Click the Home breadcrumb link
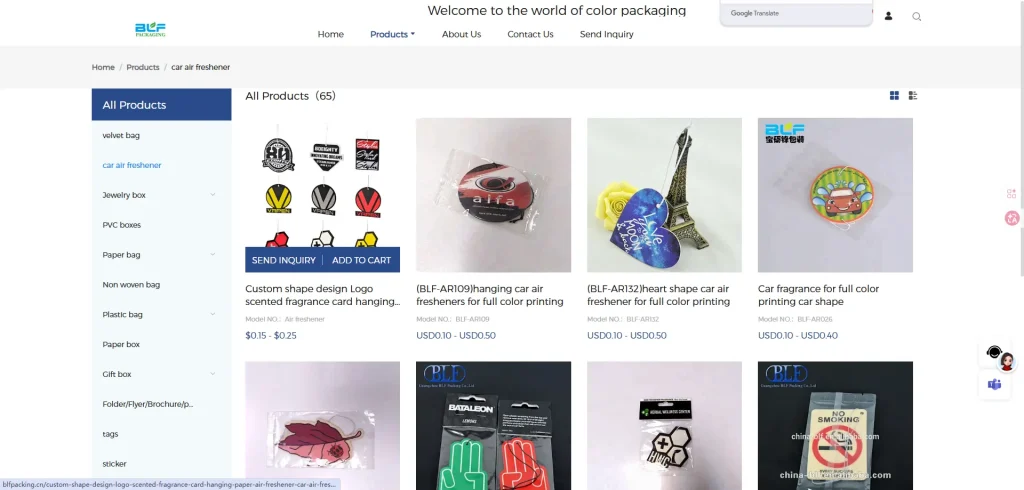 coord(103,67)
